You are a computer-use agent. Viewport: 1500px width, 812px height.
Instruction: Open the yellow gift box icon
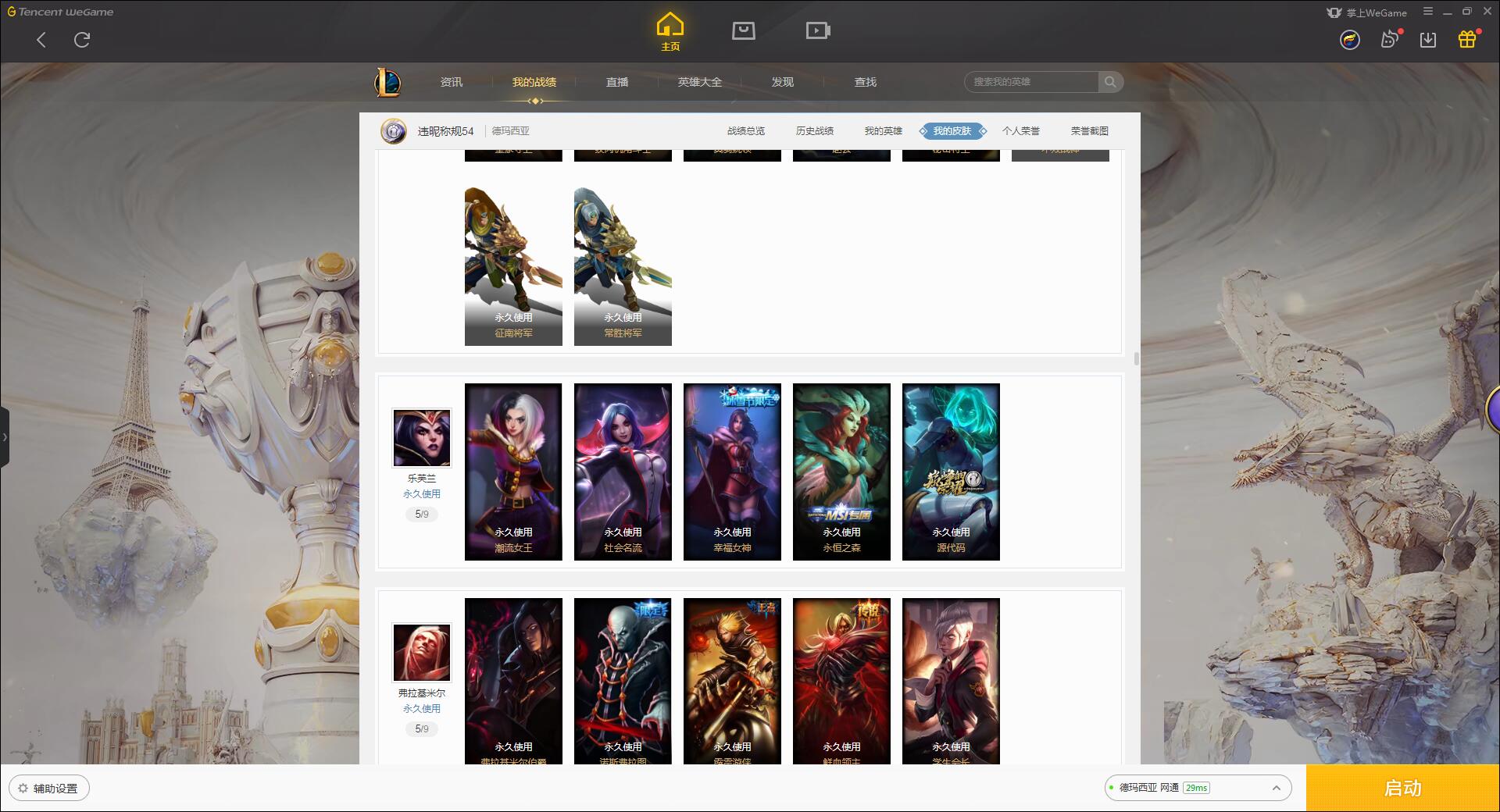pos(1467,39)
